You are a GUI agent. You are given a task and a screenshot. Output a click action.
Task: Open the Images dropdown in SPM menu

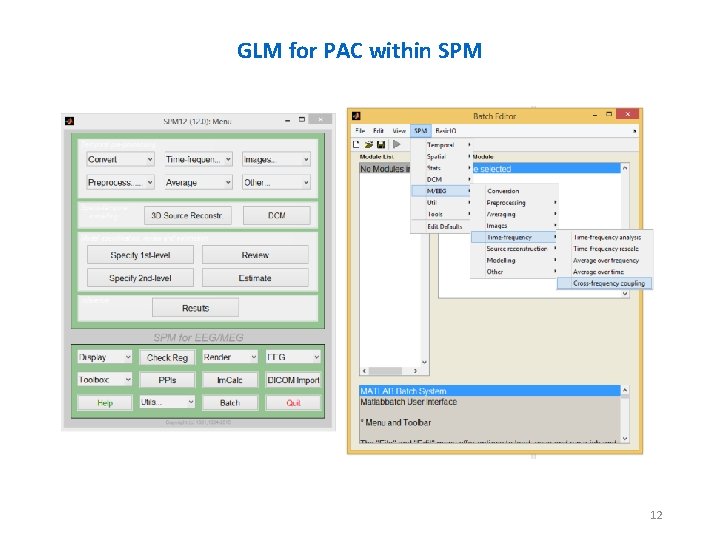pyautogui.click(x=276, y=159)
